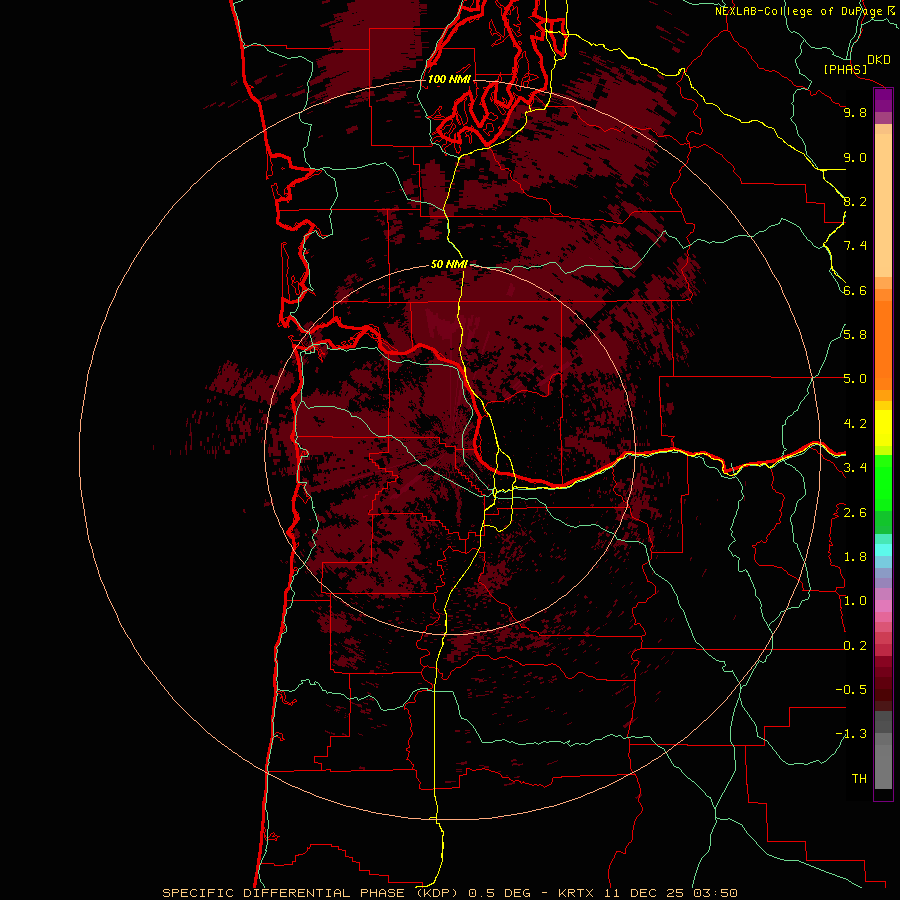Click the 9.8 scale value
This screenshot has width=900, height=900.
[x=855, y=112]
